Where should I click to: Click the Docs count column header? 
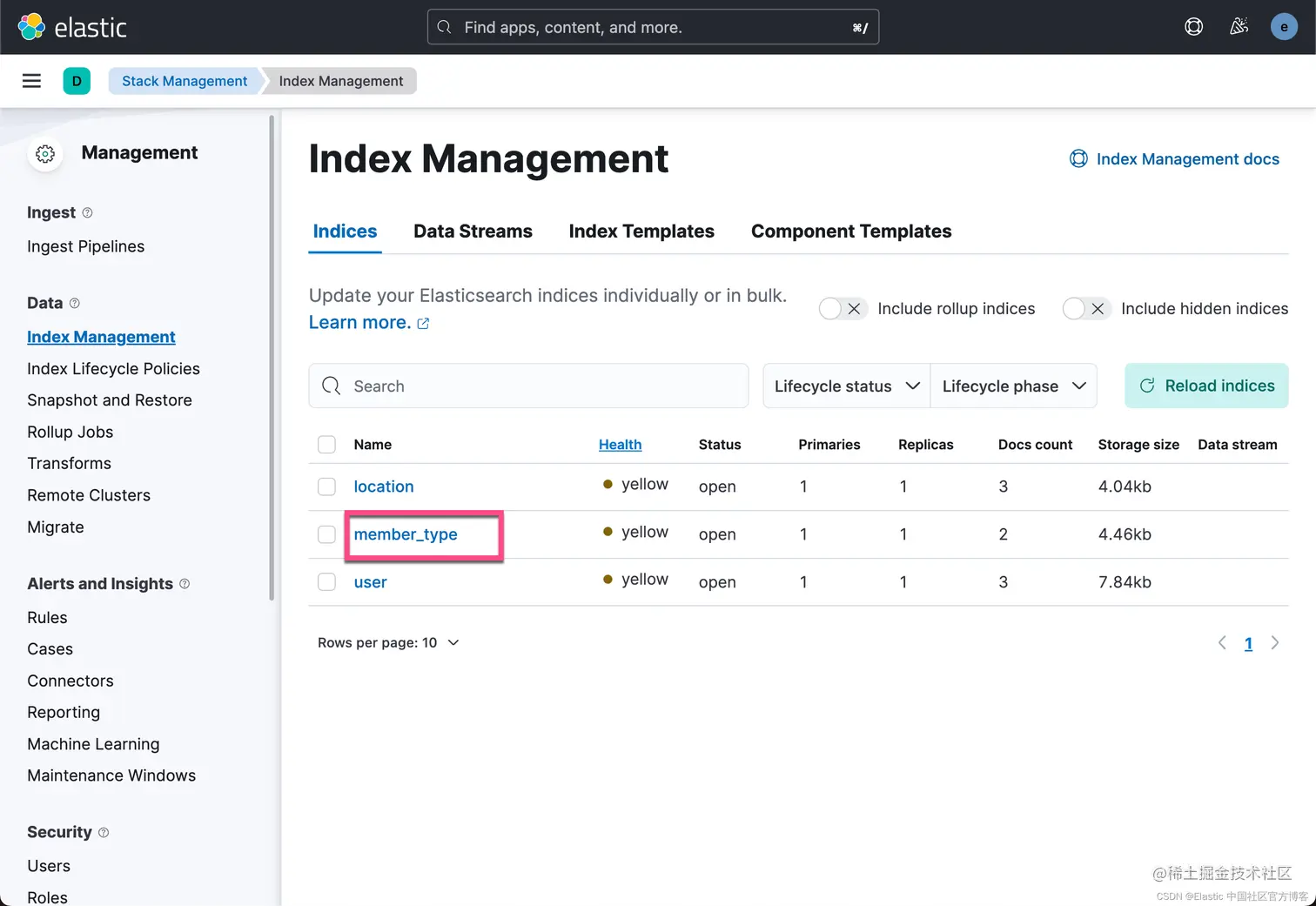click(1035, 445)
